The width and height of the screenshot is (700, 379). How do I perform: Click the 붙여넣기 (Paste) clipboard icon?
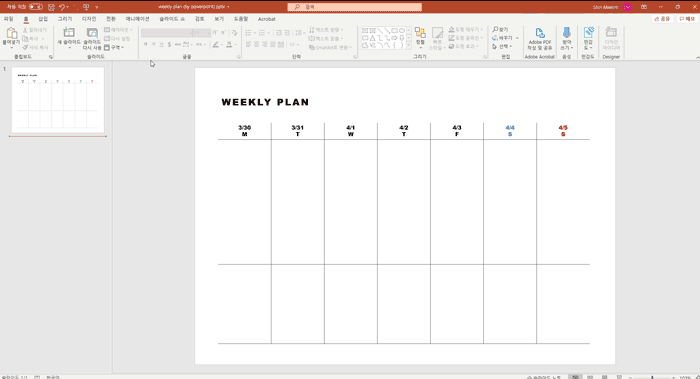pos(11,34)
